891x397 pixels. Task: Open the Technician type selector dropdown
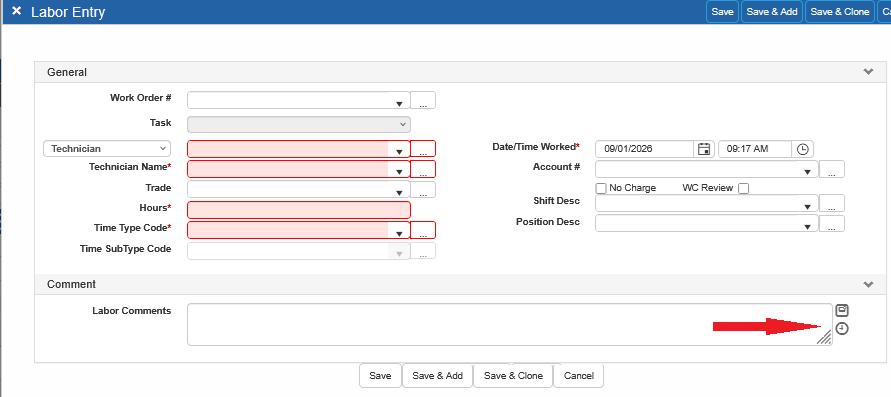coord(107,149)
